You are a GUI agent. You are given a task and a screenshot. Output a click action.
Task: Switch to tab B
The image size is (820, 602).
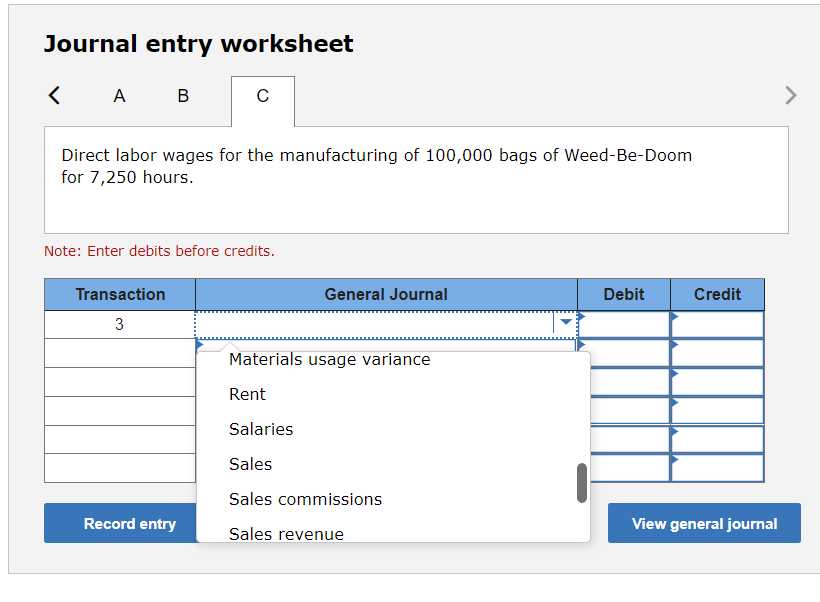coord(182,96)
